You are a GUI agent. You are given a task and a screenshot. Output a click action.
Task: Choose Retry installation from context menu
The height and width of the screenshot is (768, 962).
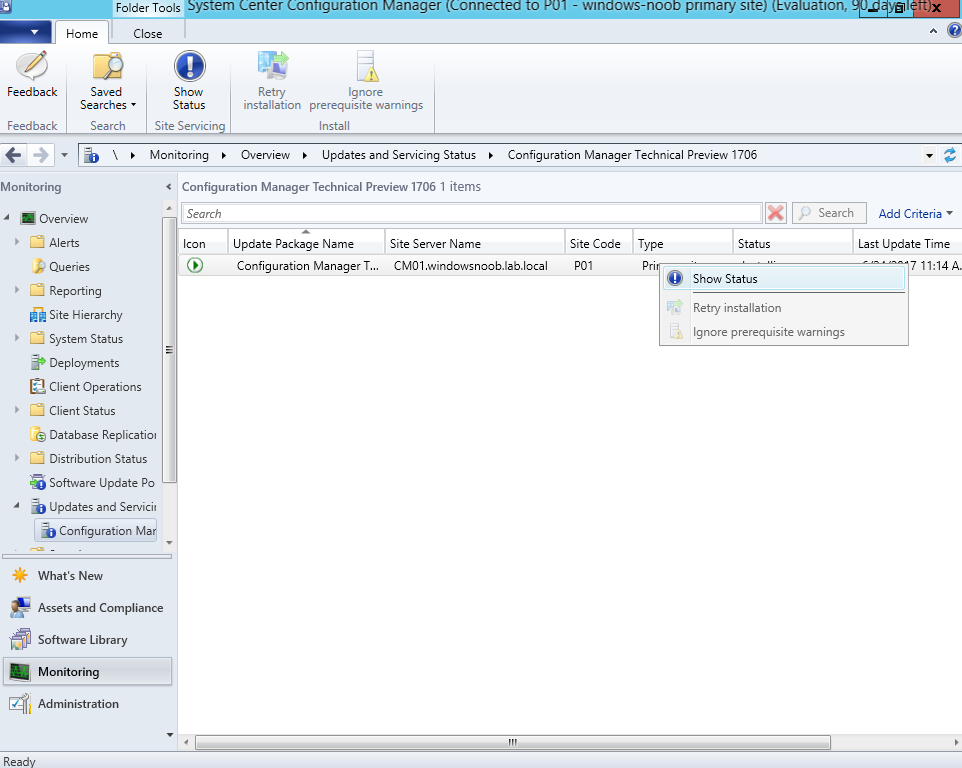tap(783, 308)
